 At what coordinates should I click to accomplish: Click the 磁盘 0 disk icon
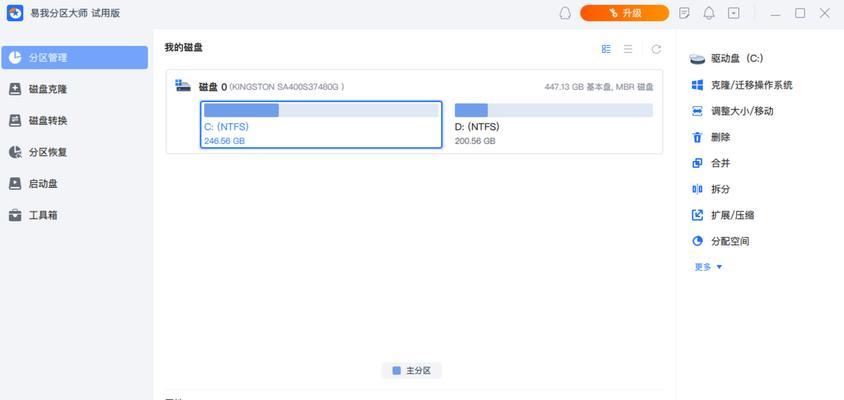(x=183, y=86)
